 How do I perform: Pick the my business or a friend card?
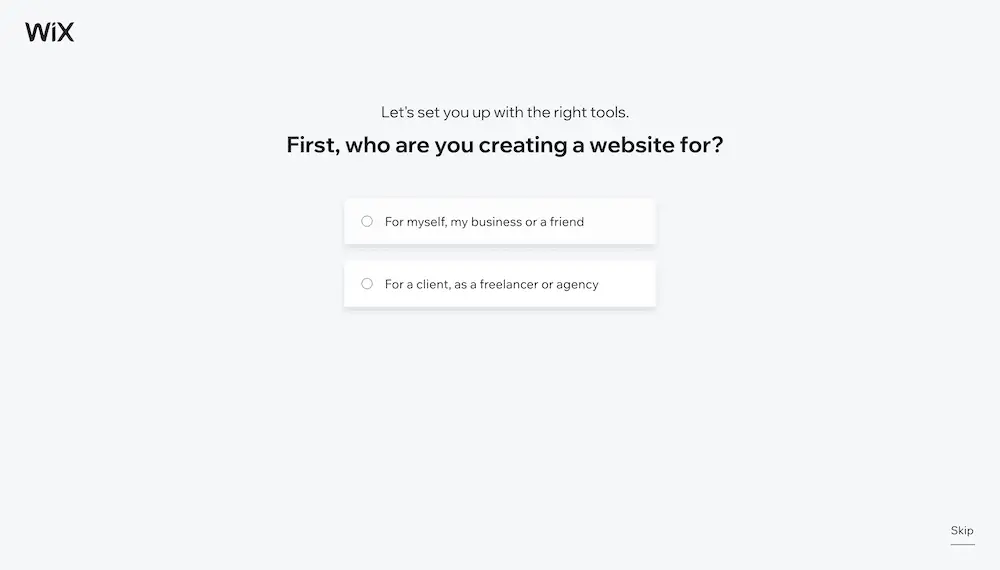tap(500, 221)
